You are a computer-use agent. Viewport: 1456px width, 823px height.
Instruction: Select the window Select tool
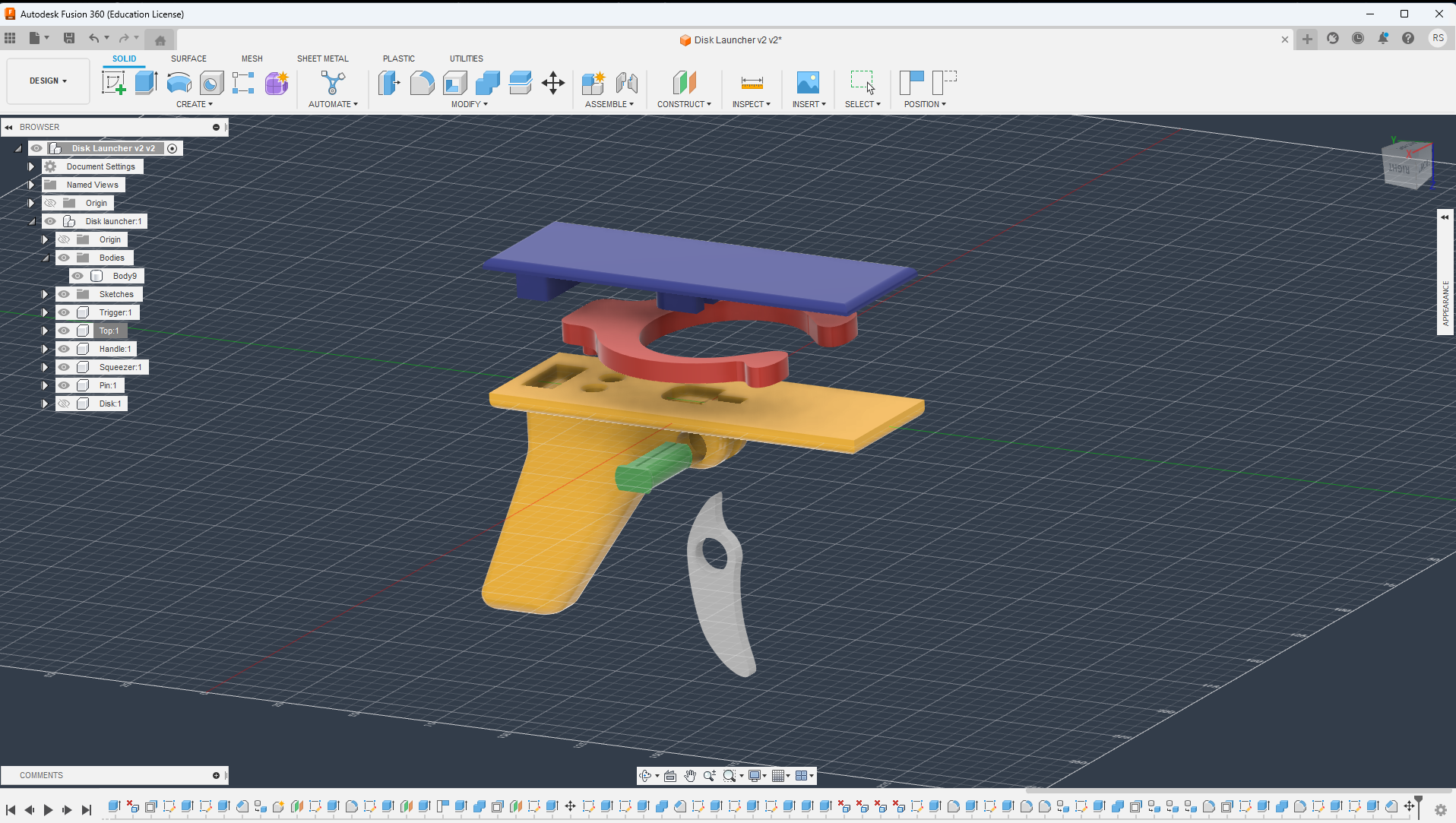(x=863, y=83)
